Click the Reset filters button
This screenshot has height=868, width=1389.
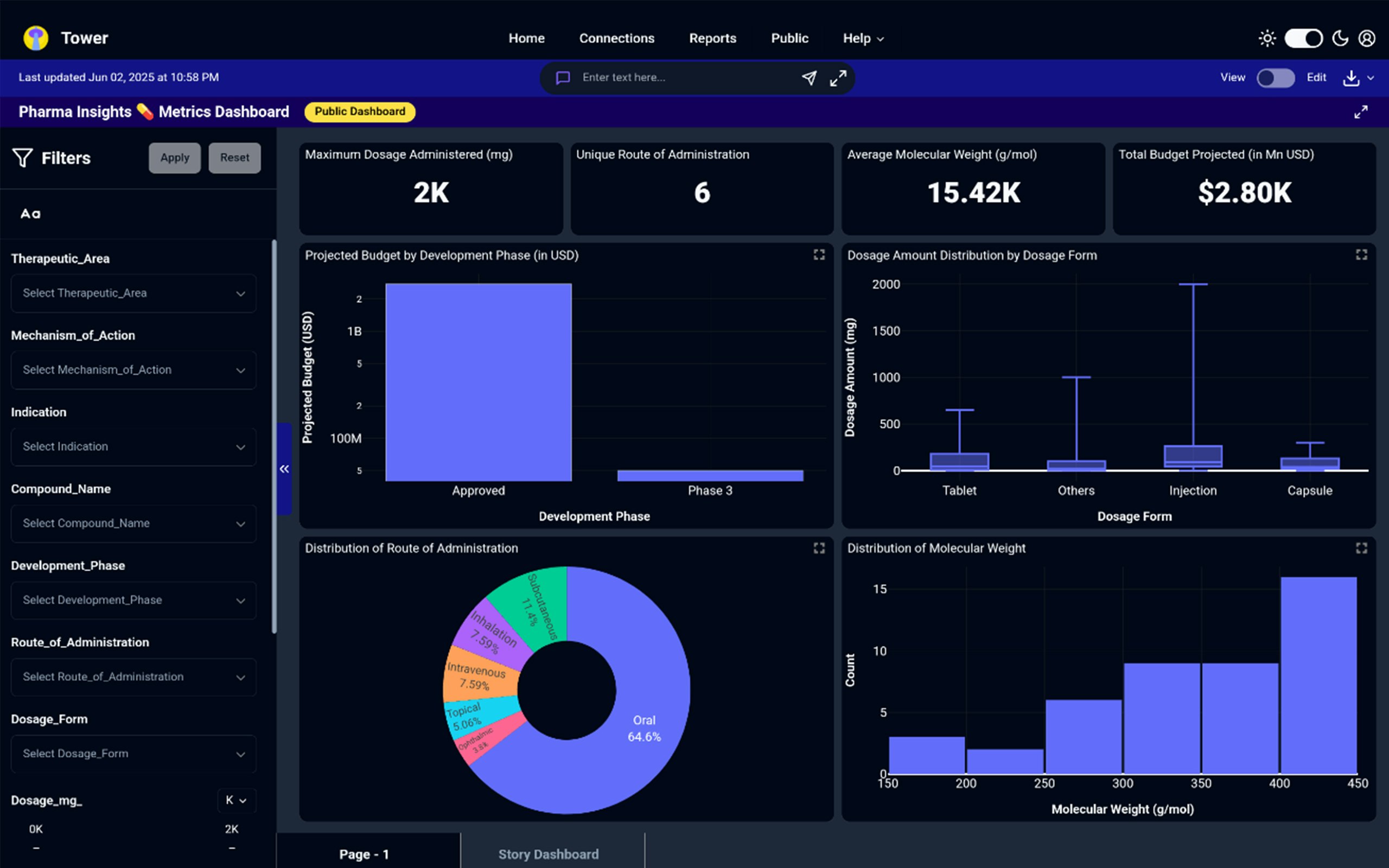[234, 158]
